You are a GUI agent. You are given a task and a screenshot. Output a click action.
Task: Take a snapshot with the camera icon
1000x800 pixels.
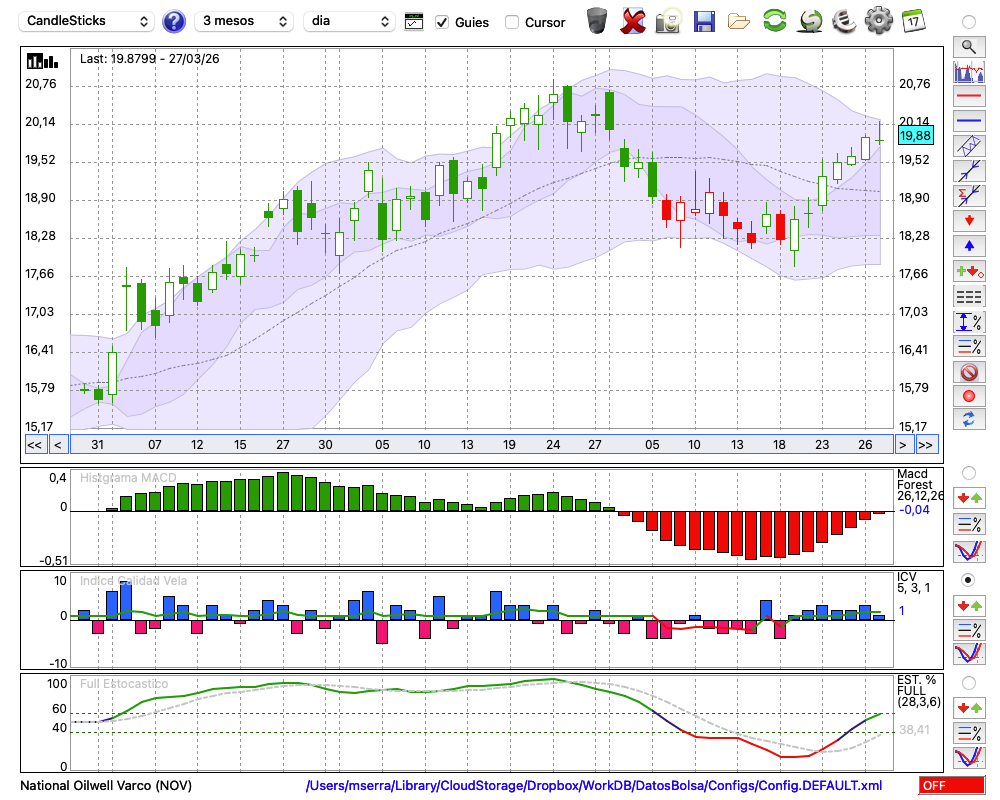click(668, 21)
